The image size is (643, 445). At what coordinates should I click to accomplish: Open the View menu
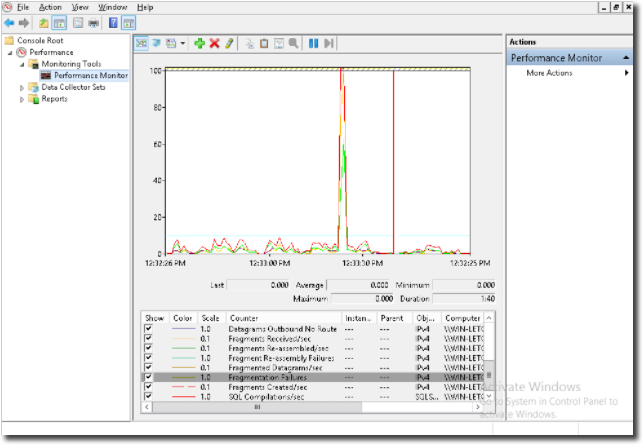click(x=80, y=7)
